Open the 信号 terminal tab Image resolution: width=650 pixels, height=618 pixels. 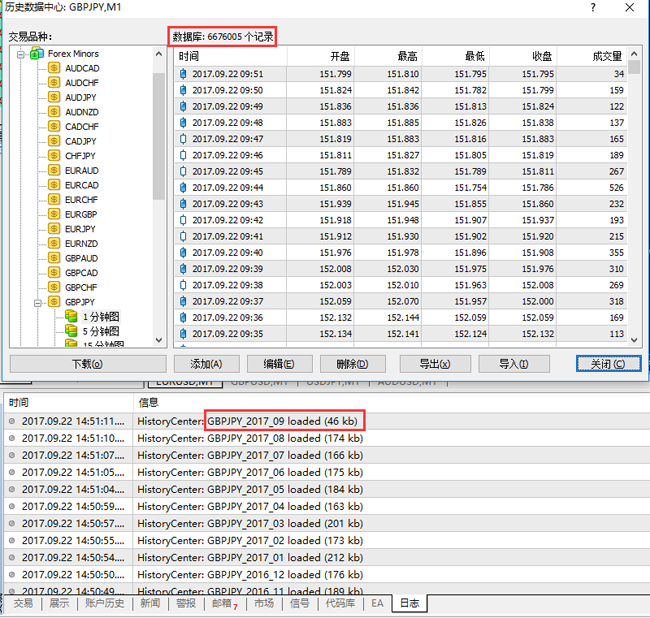[x=300, y=603]
